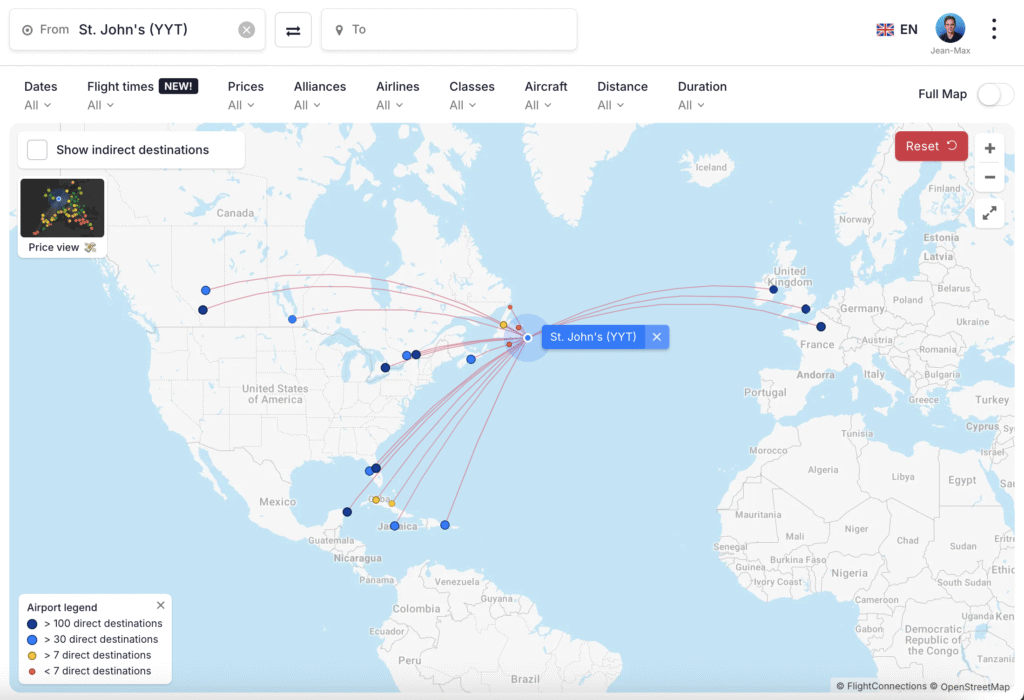The image size is (1024, 700).
Task: Open the Prices filter dropdown
Action: tap(246, 95)
